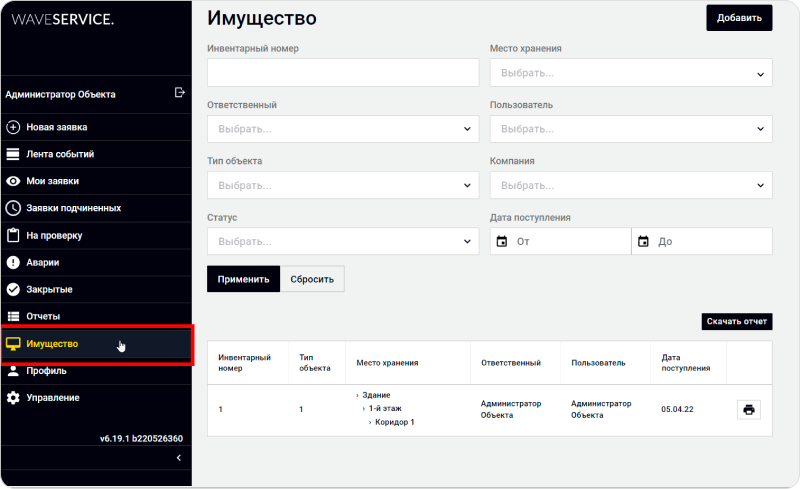Click the clipboard icon for На проверку
The height and width of the screenshot is (489, 800).
[x=13, y=235]
